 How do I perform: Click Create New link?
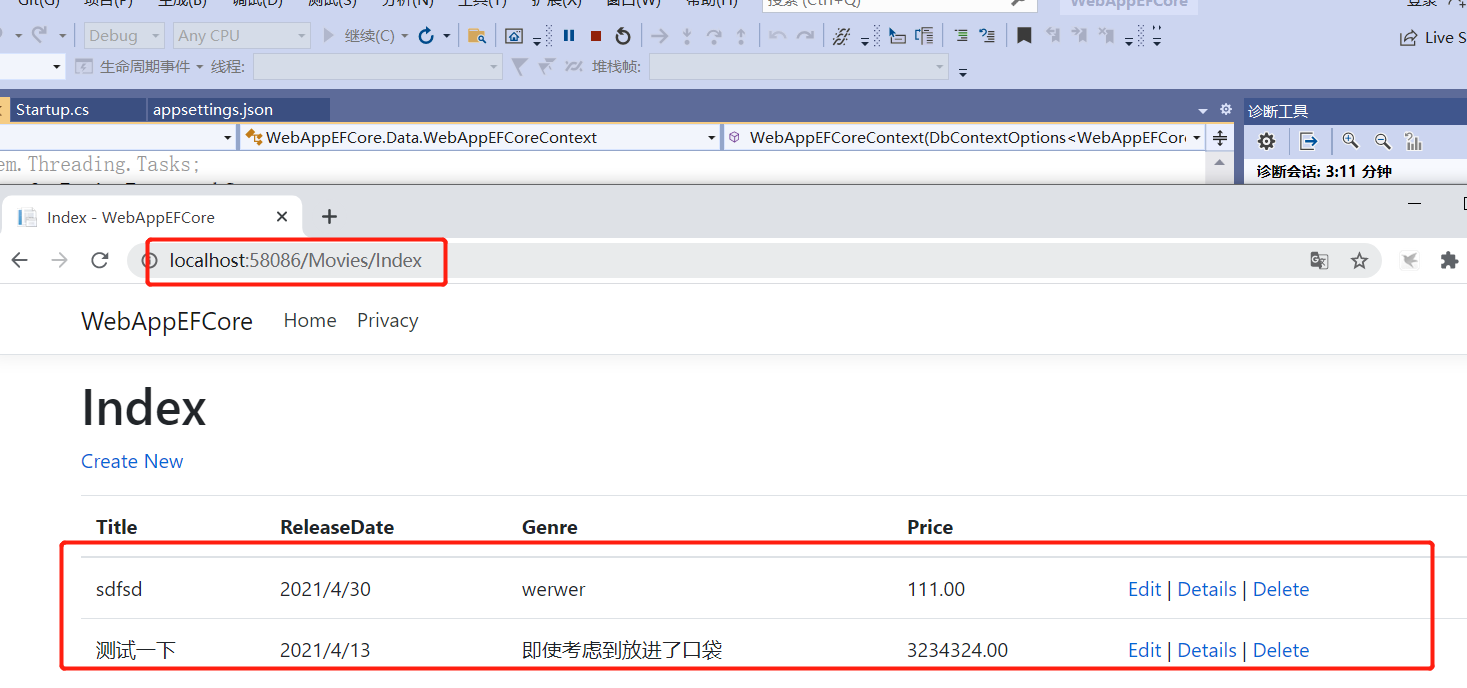click(x=132, y=461)
